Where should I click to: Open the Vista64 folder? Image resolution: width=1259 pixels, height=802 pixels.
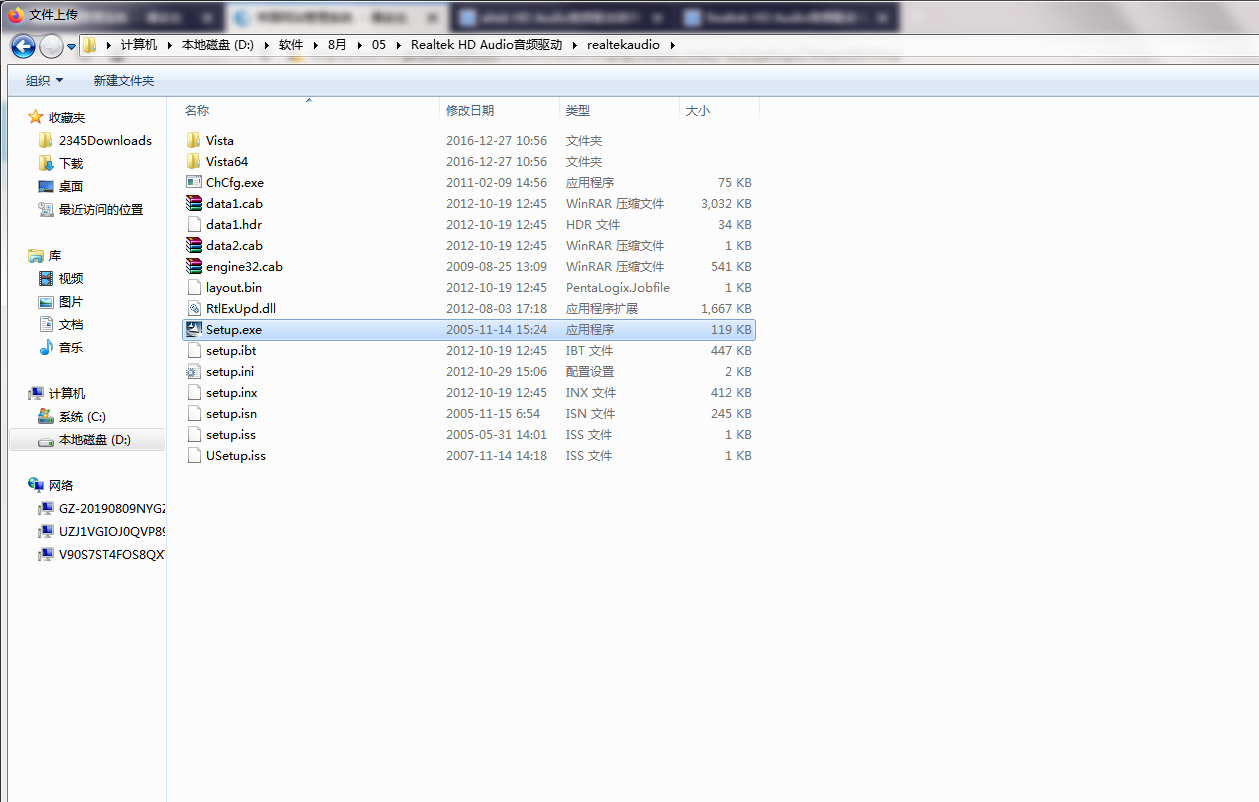coord(222,161)
